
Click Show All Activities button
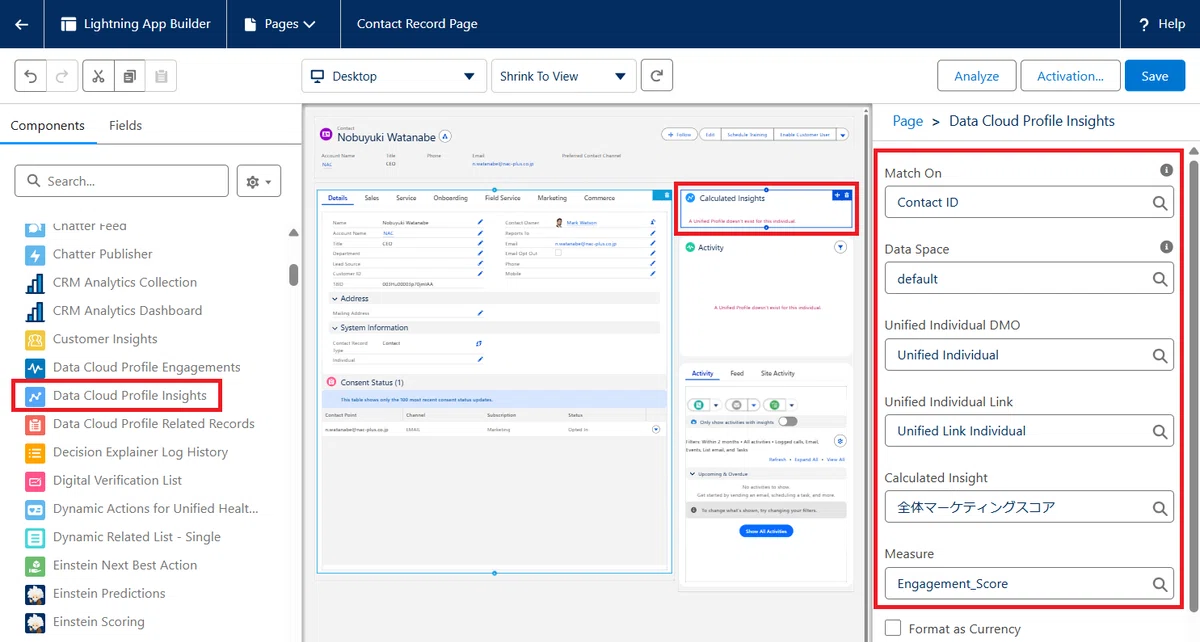pyautogui.click(x=766, y=531)
